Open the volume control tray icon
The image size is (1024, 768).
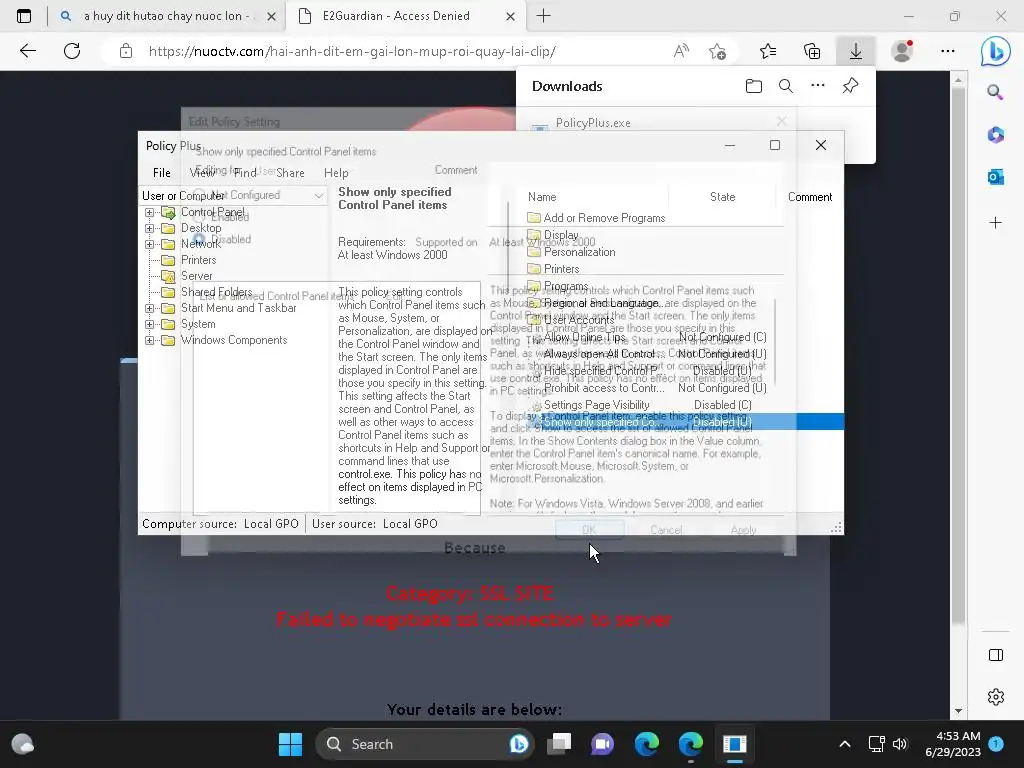tap(900, 744)
